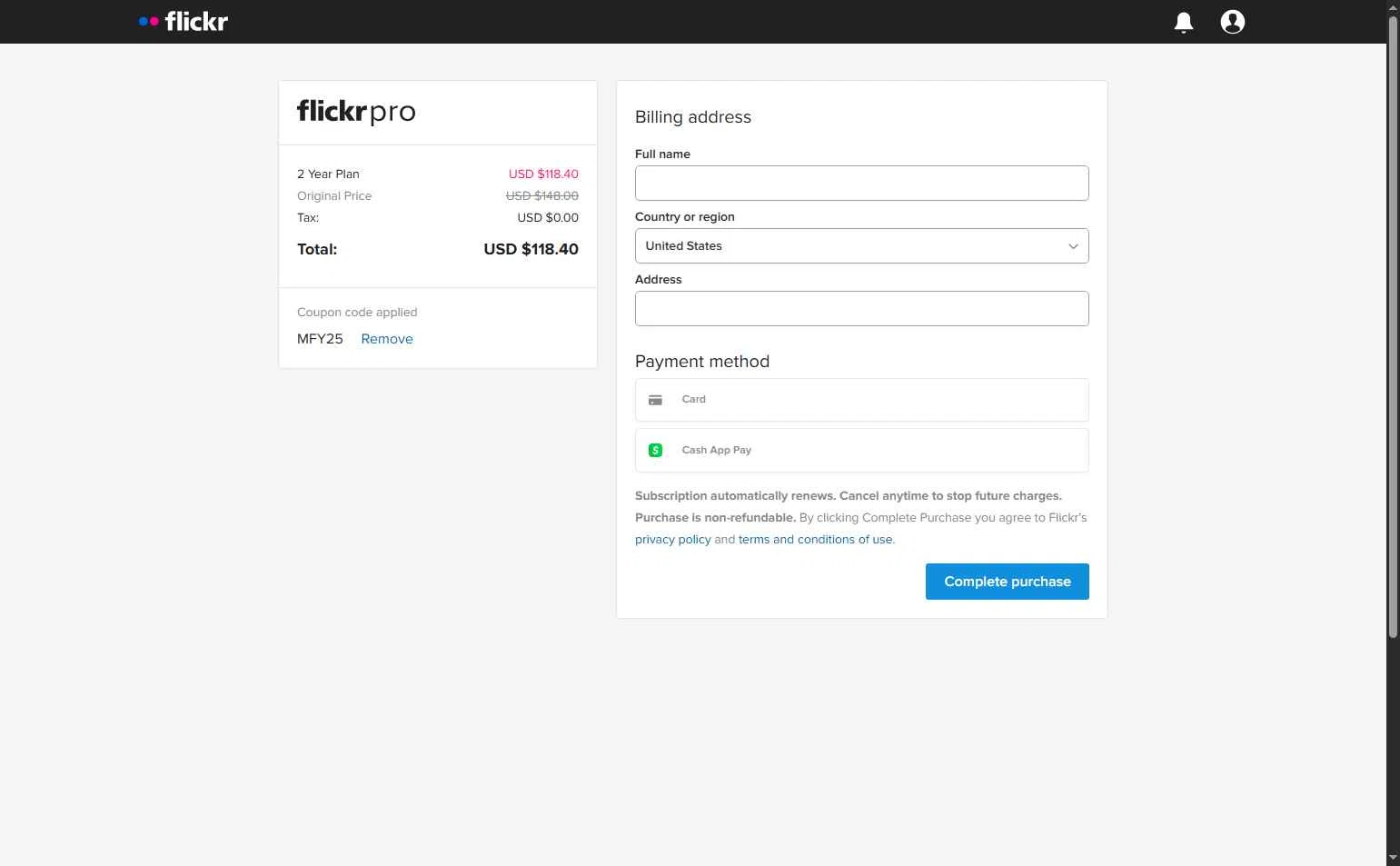Click the Billing address heading
The image size is (1400, 866).
click(693, 117)
